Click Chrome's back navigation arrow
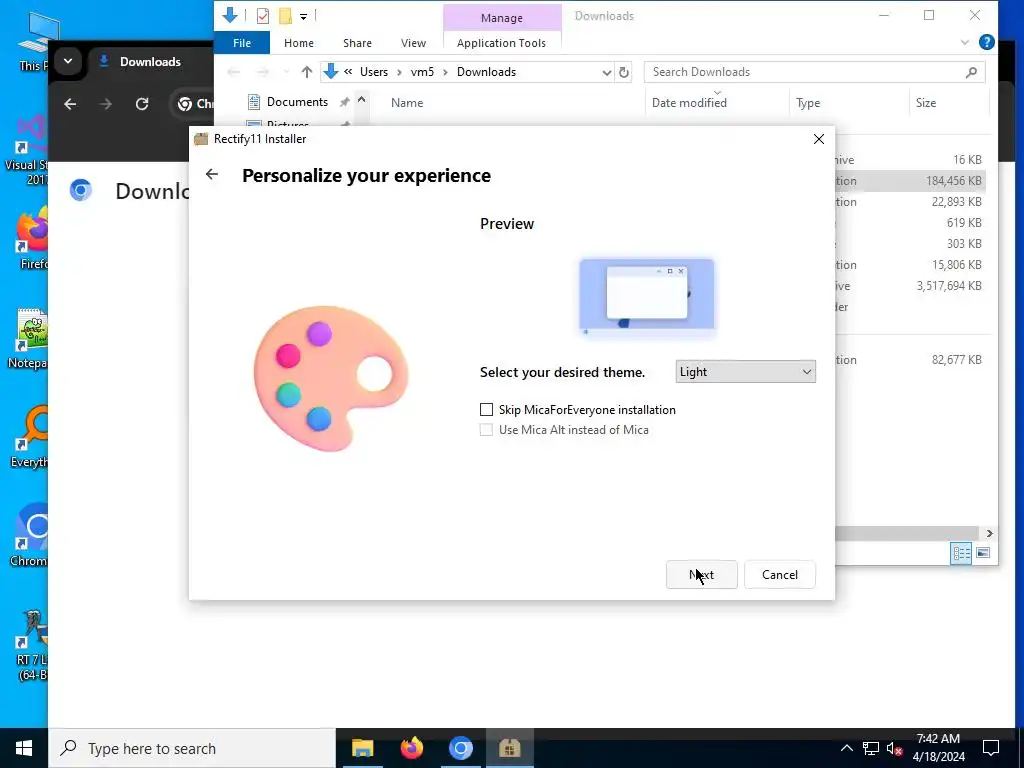This screenshot has width=1024, height=768. pyautogui.click(x=70, y=104)
